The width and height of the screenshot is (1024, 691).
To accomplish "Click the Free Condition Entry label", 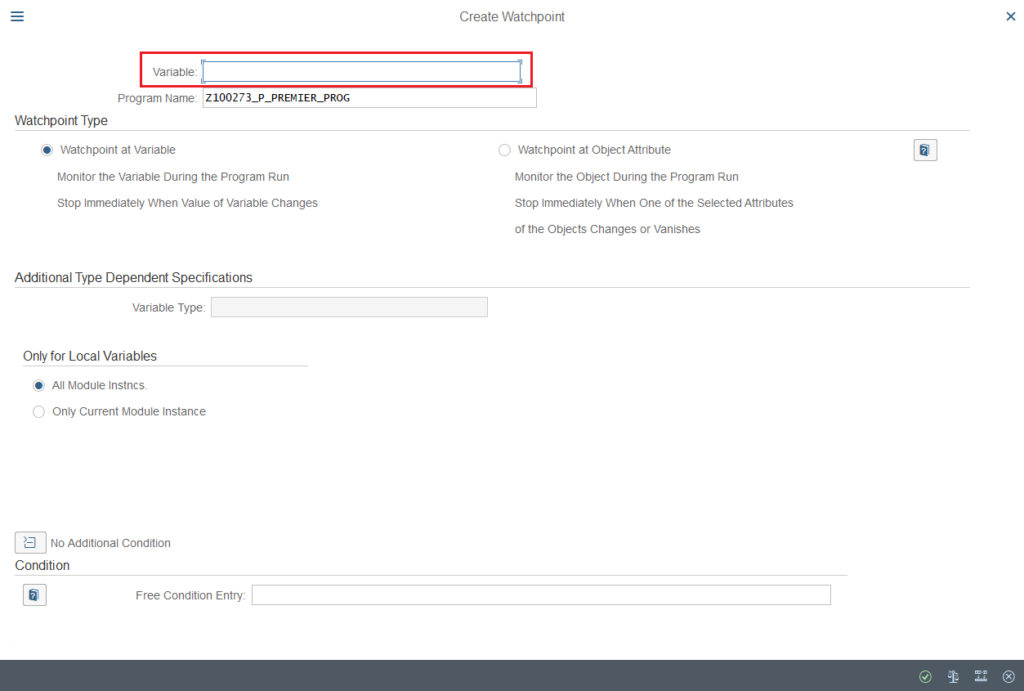I will tap(191, 596).
